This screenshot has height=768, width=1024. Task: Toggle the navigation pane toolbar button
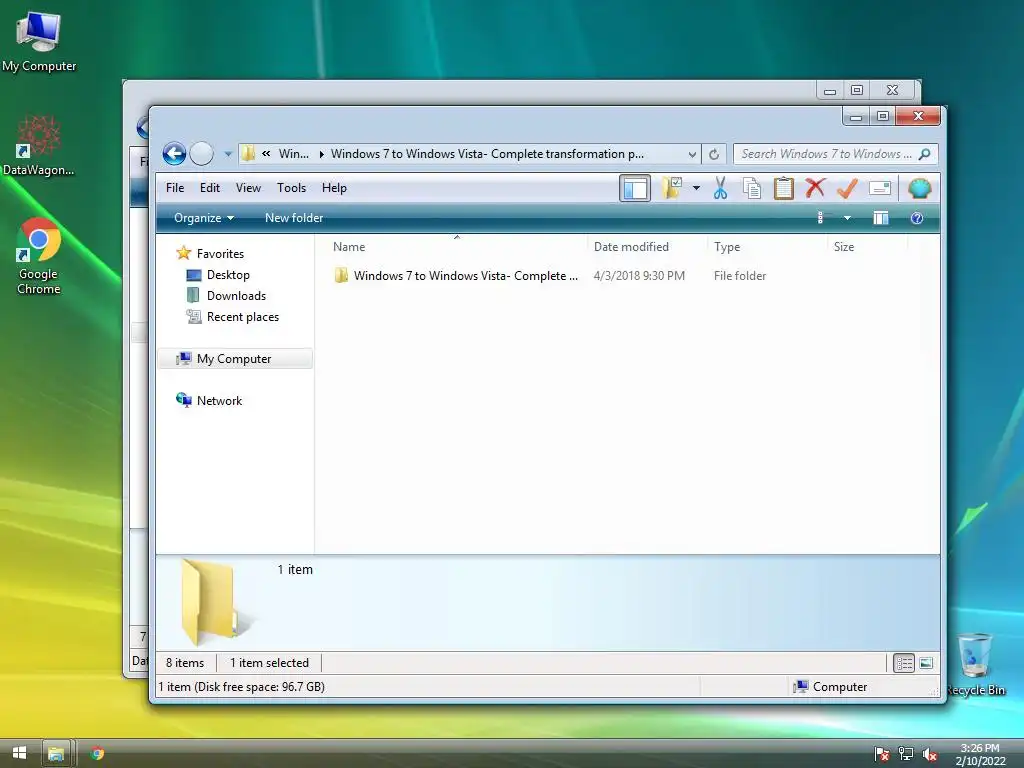pos(635,189)
